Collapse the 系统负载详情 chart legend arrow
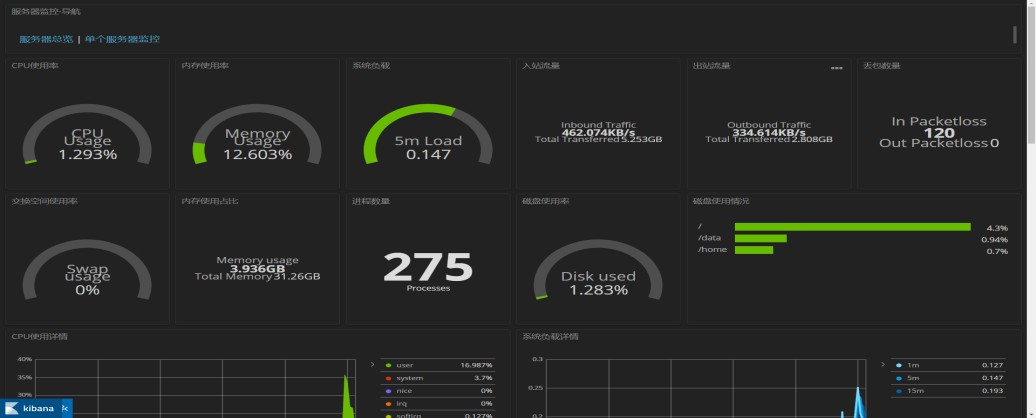 point(883,365)
